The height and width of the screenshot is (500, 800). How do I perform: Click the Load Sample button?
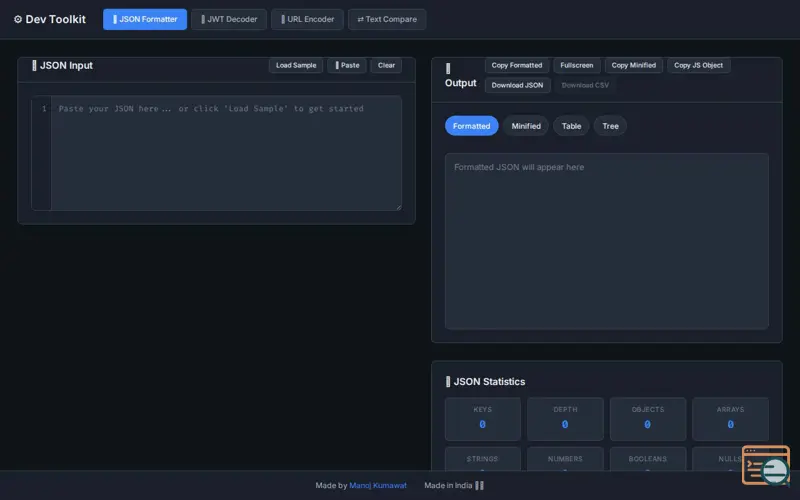point(296,65)
